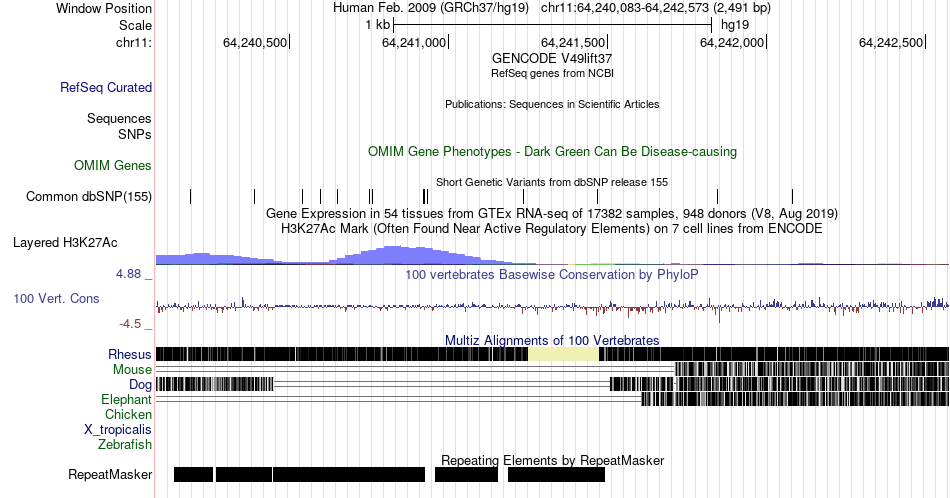Click the rightmost Common dbSNP variant marker
Viewport: 950px width, 498px height.
[792, 196]
